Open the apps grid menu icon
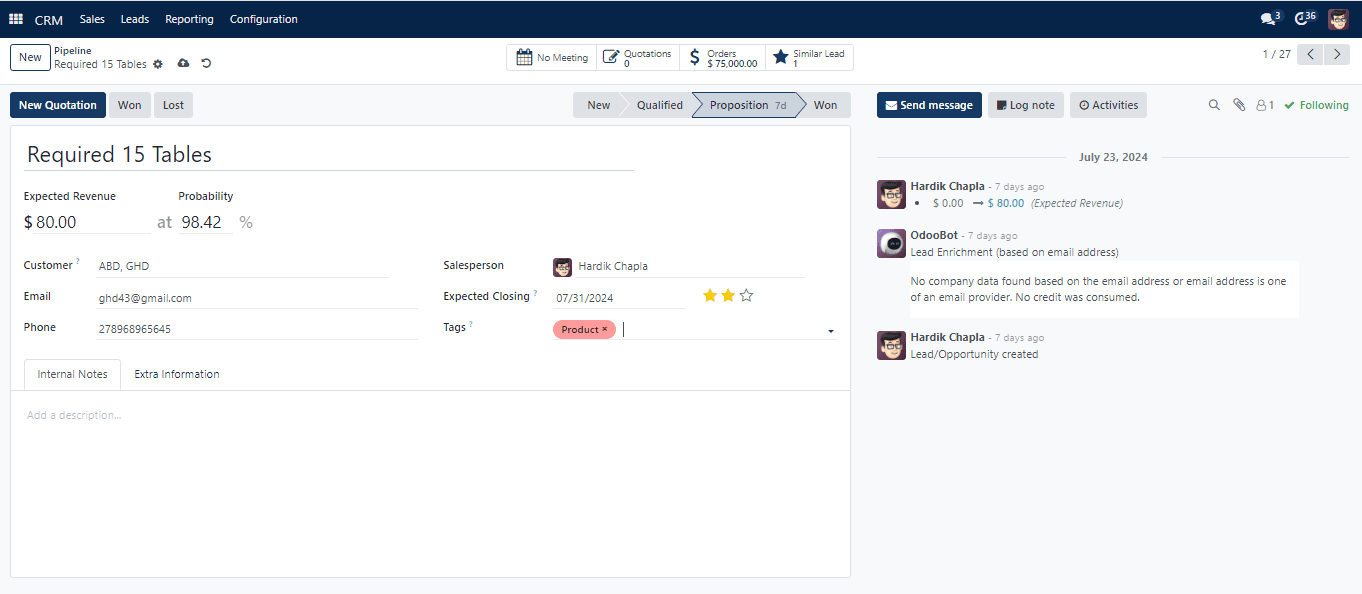This screenshot has height=594, width=1362. coord(16,19)
